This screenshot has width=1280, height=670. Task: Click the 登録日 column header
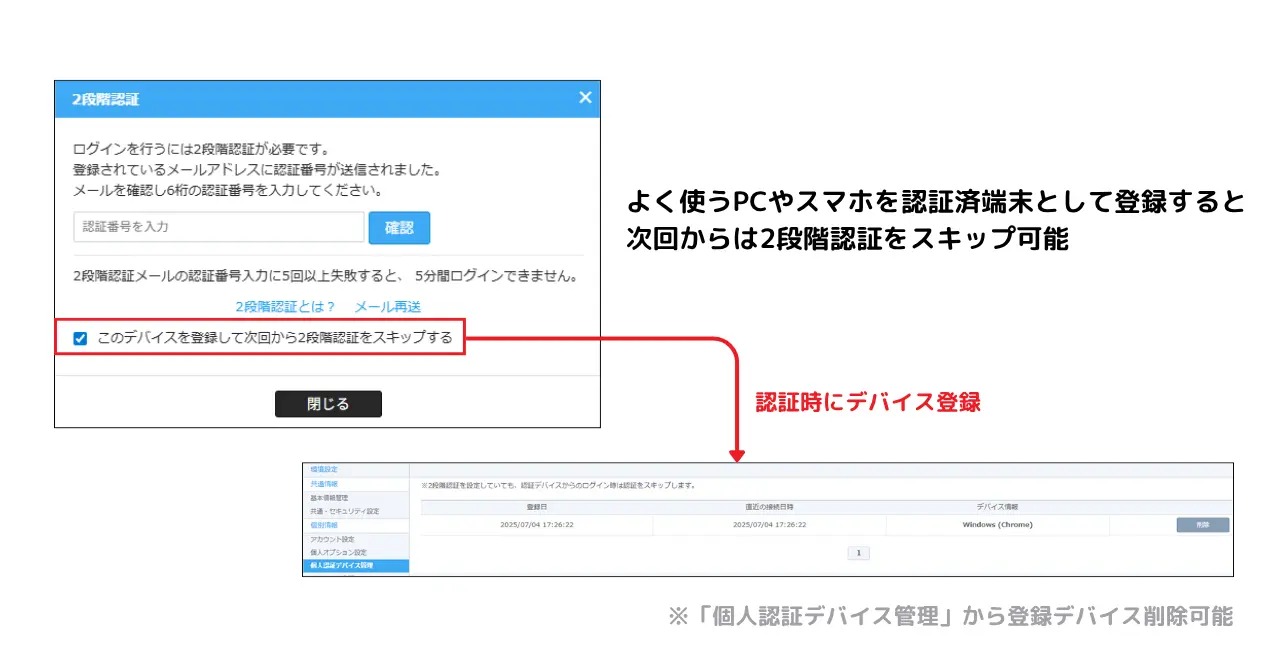(x=536, y=507)
